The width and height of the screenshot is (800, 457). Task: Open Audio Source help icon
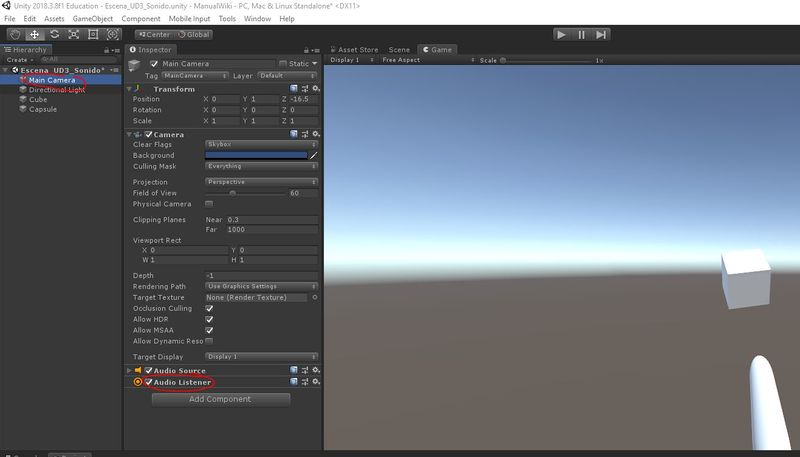click(294, 370)
